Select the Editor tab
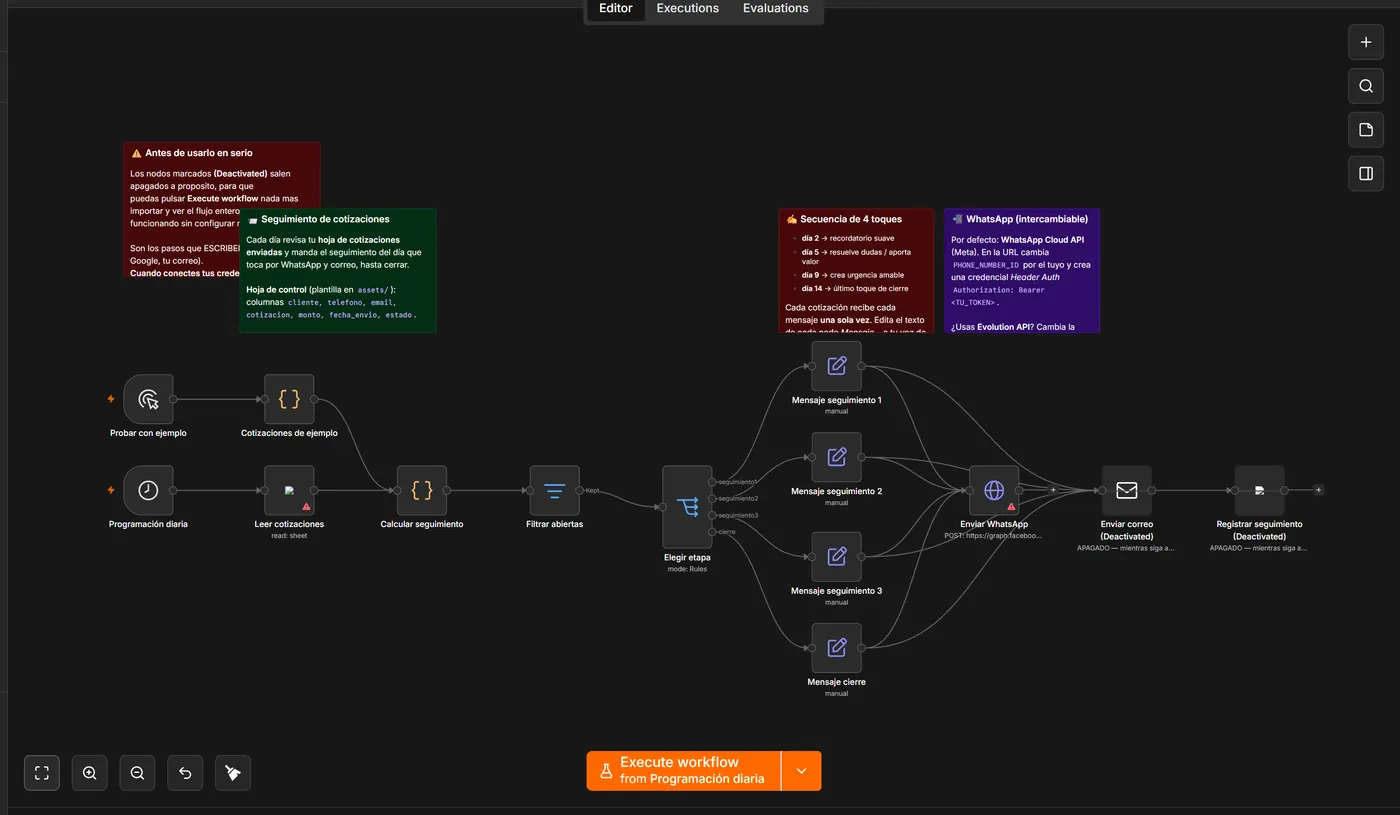Screen dimensions: 1400x815 [615, 8]
